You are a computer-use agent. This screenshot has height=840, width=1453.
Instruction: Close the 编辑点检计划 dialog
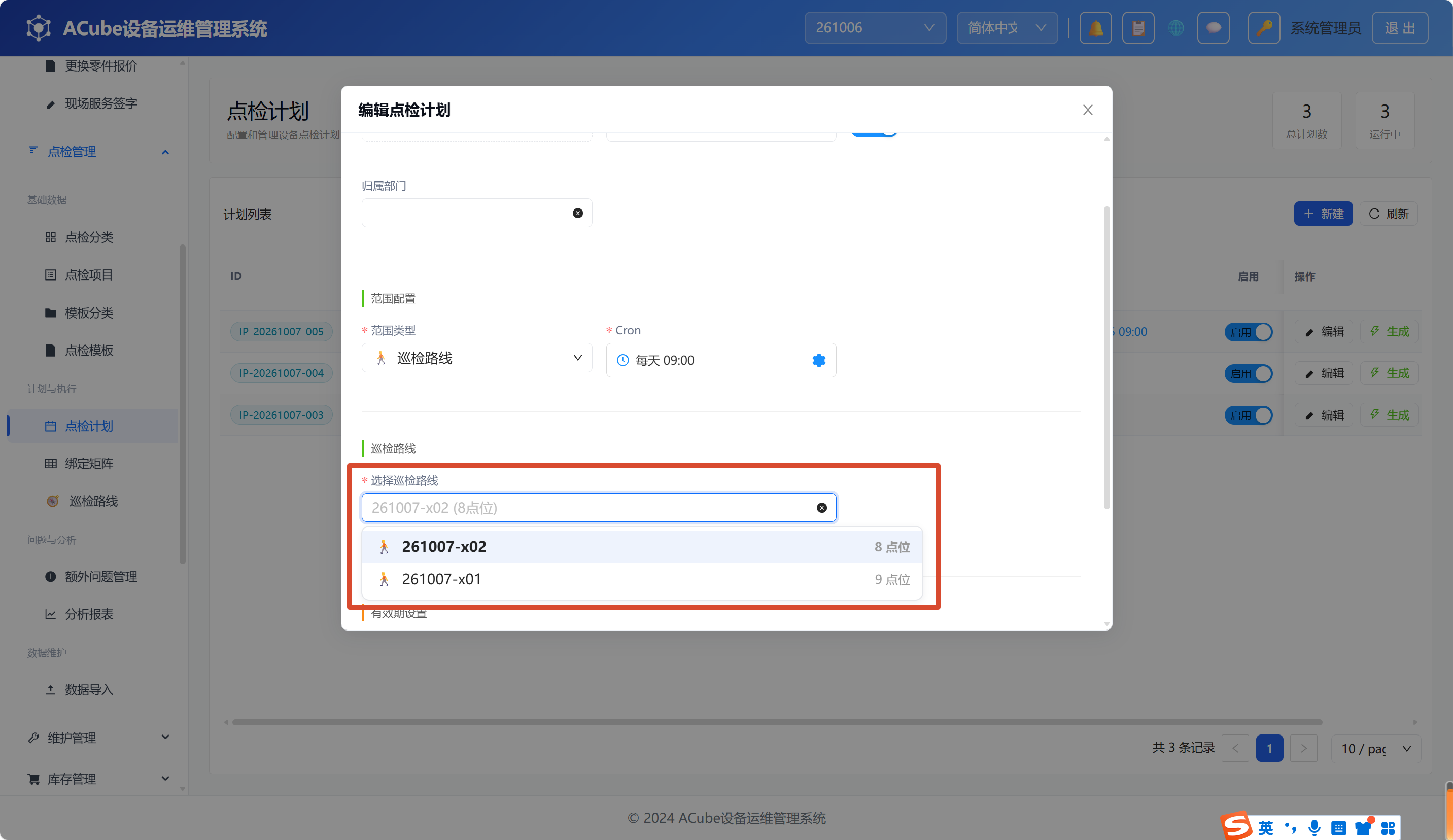(x=1087, y=110)
